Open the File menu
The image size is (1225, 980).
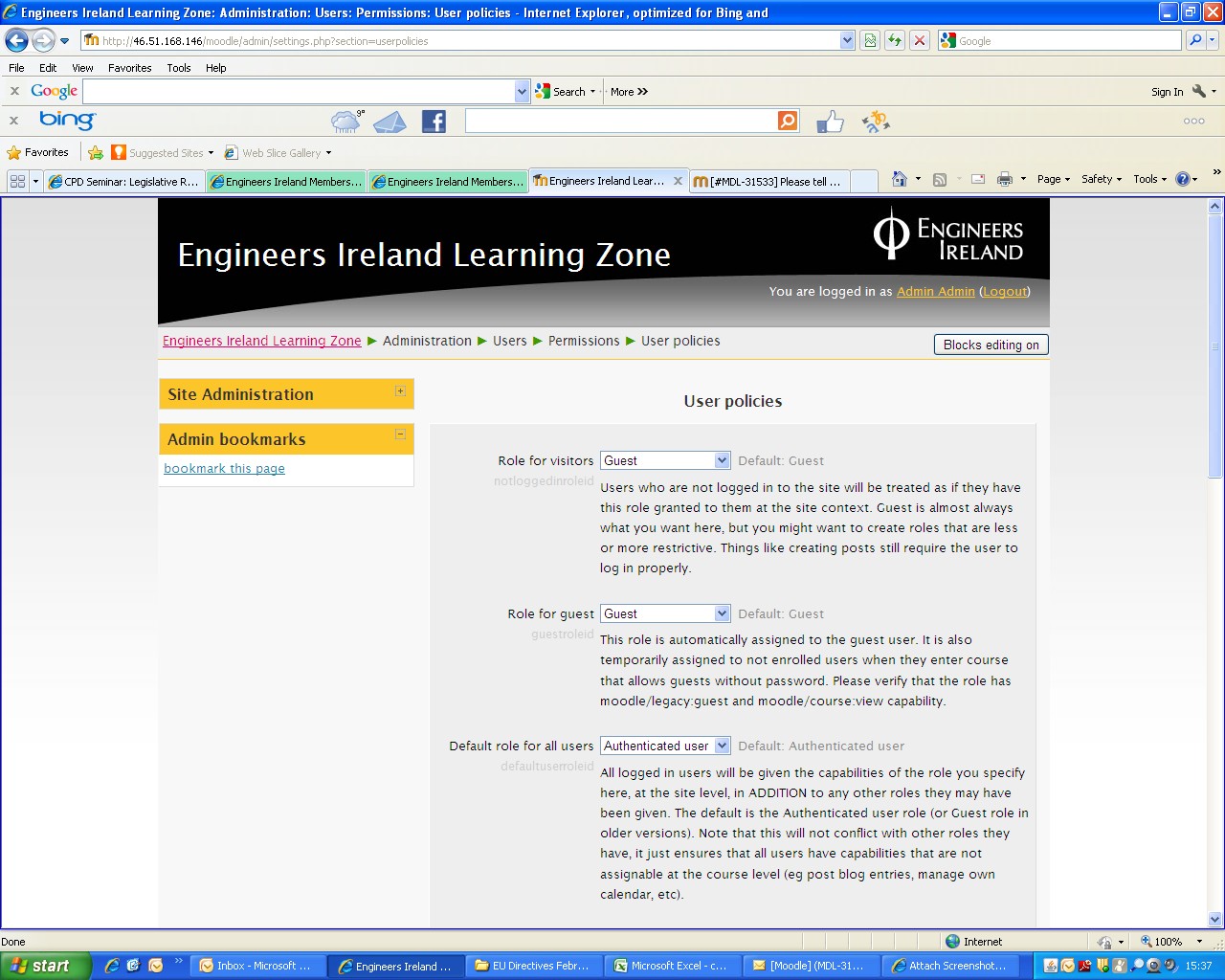tap(16, 68)
